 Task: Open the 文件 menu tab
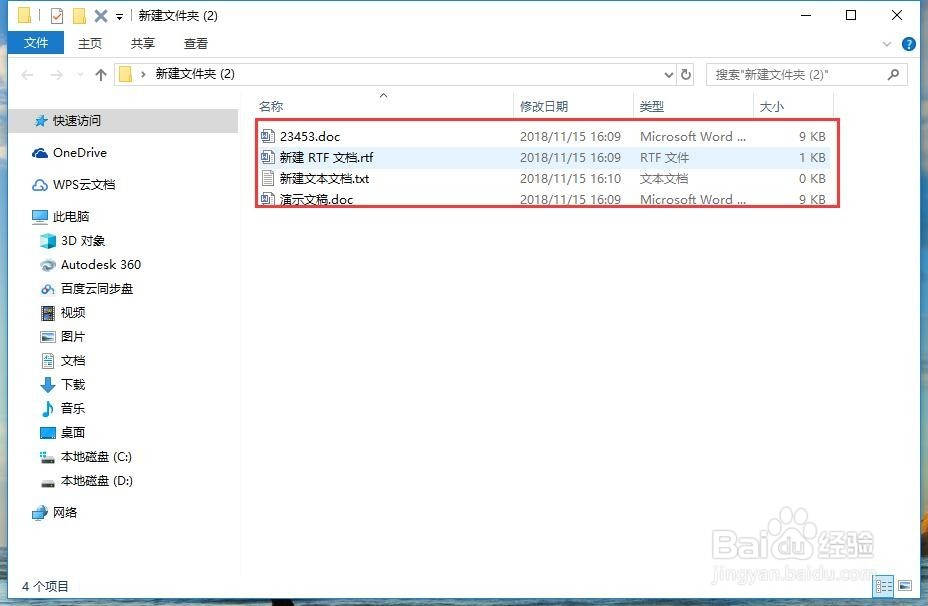(36, 43)
